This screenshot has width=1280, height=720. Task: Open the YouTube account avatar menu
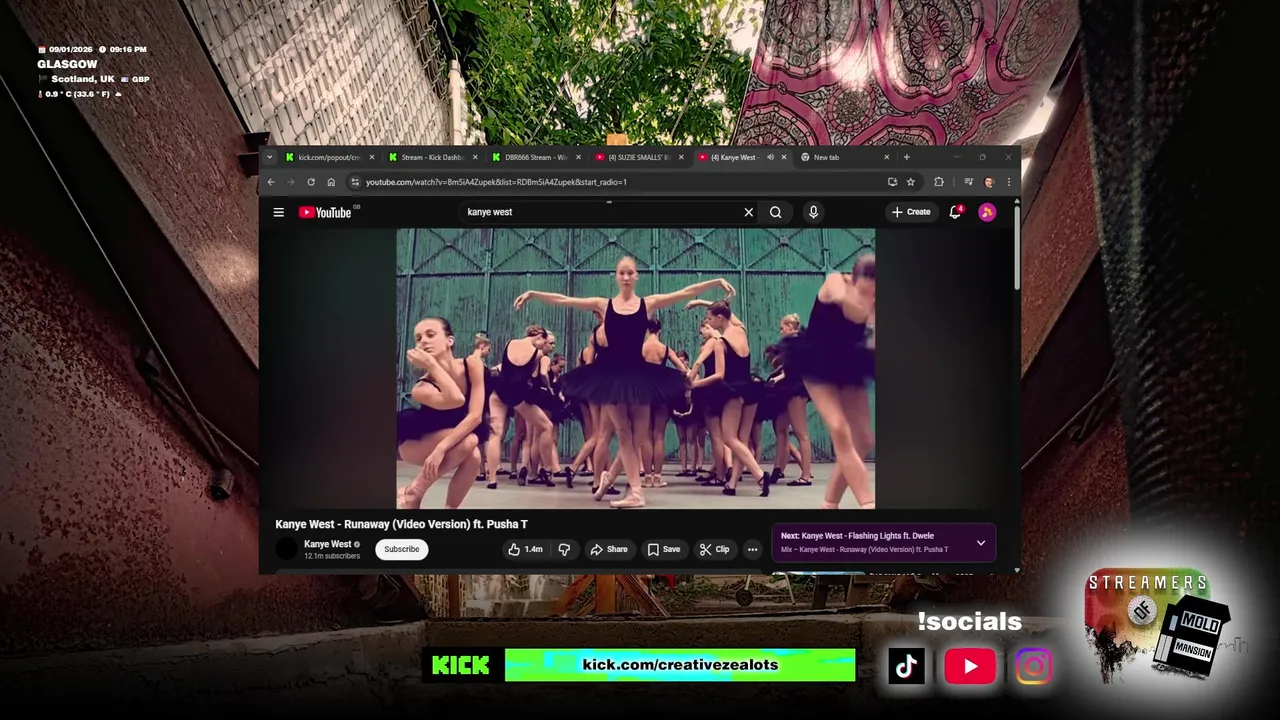[x=987, y=212]
